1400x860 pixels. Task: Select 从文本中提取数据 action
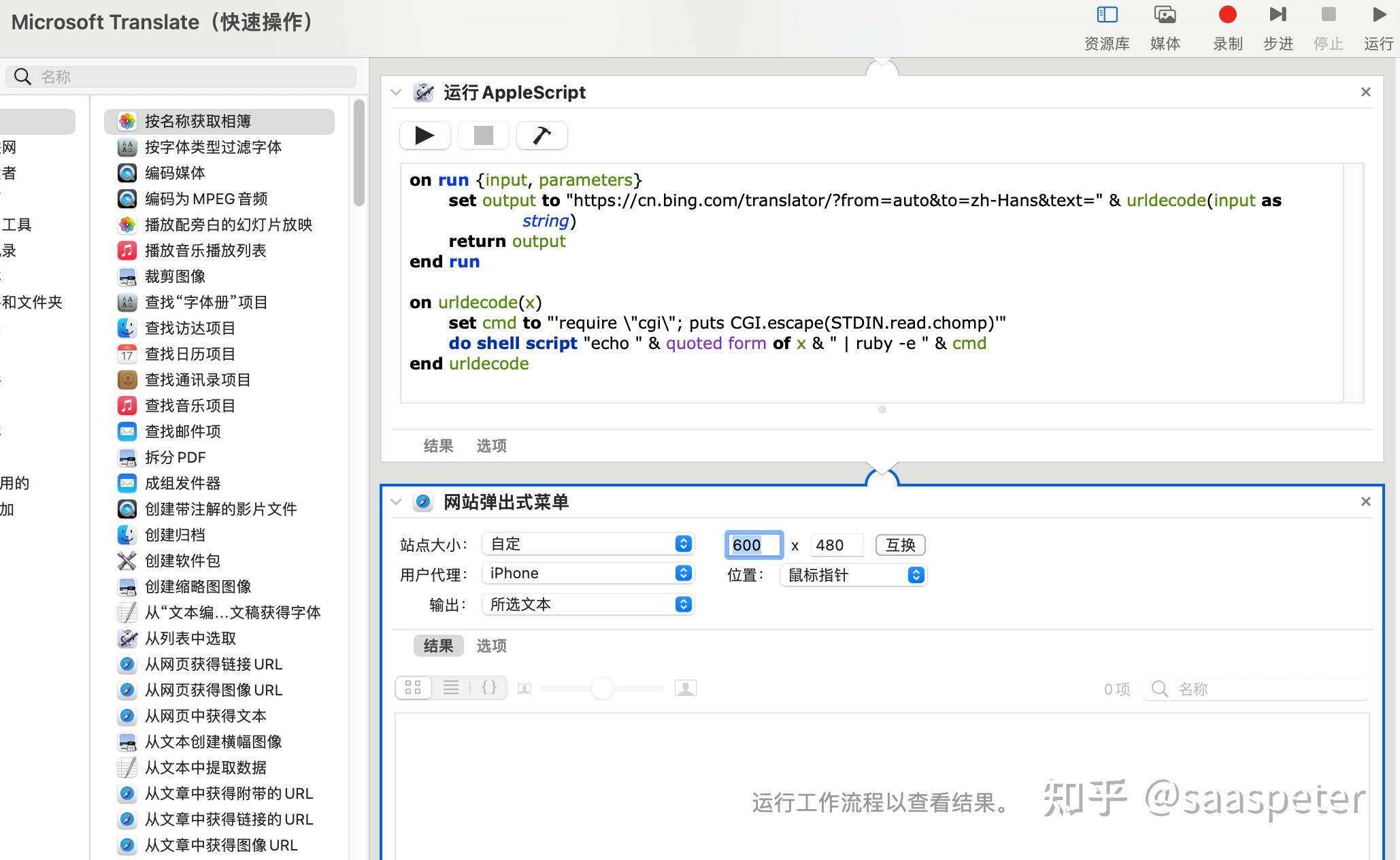click(x=219, y=767)
